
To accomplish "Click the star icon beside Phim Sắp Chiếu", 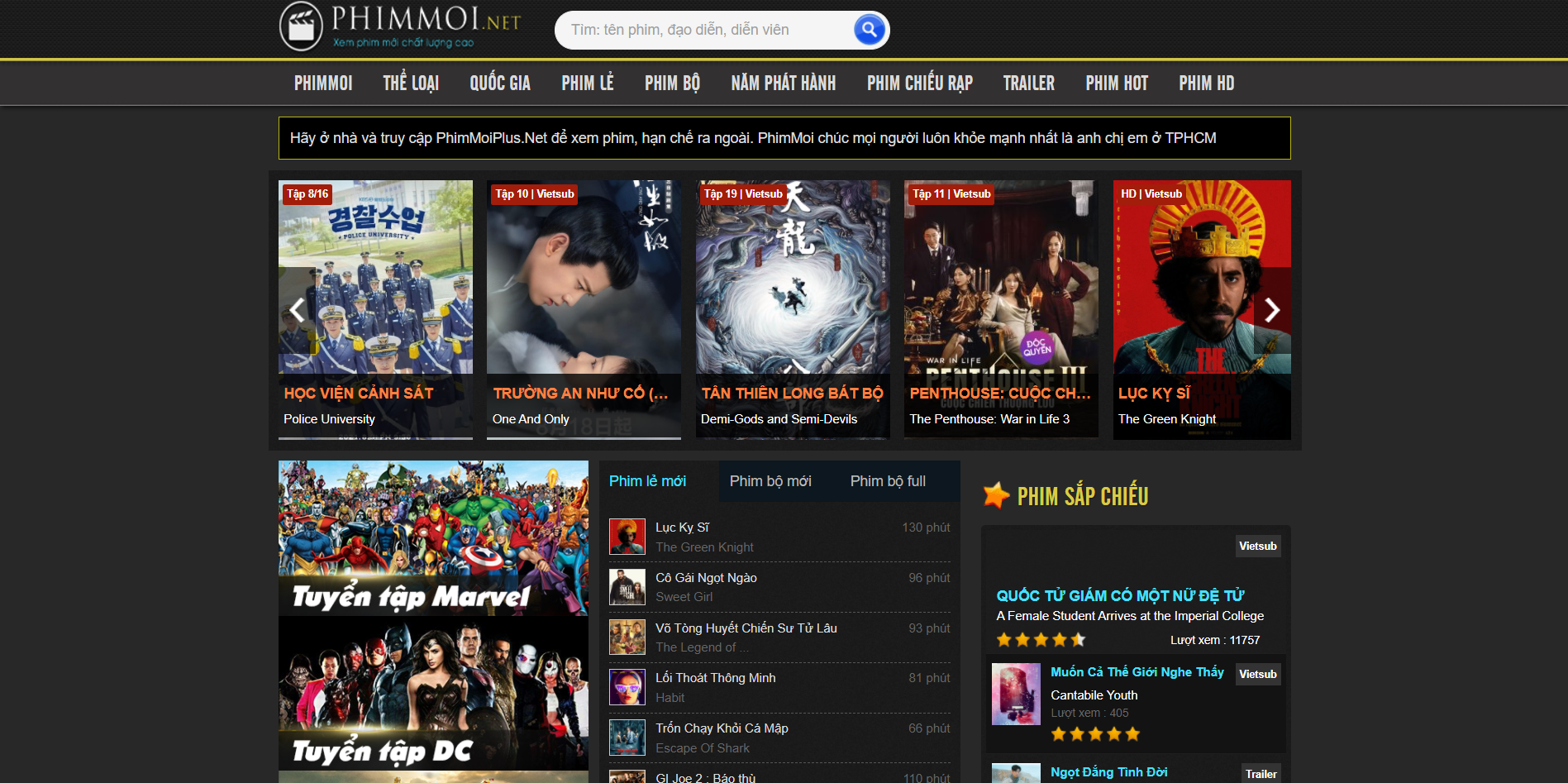I will 996,495.
